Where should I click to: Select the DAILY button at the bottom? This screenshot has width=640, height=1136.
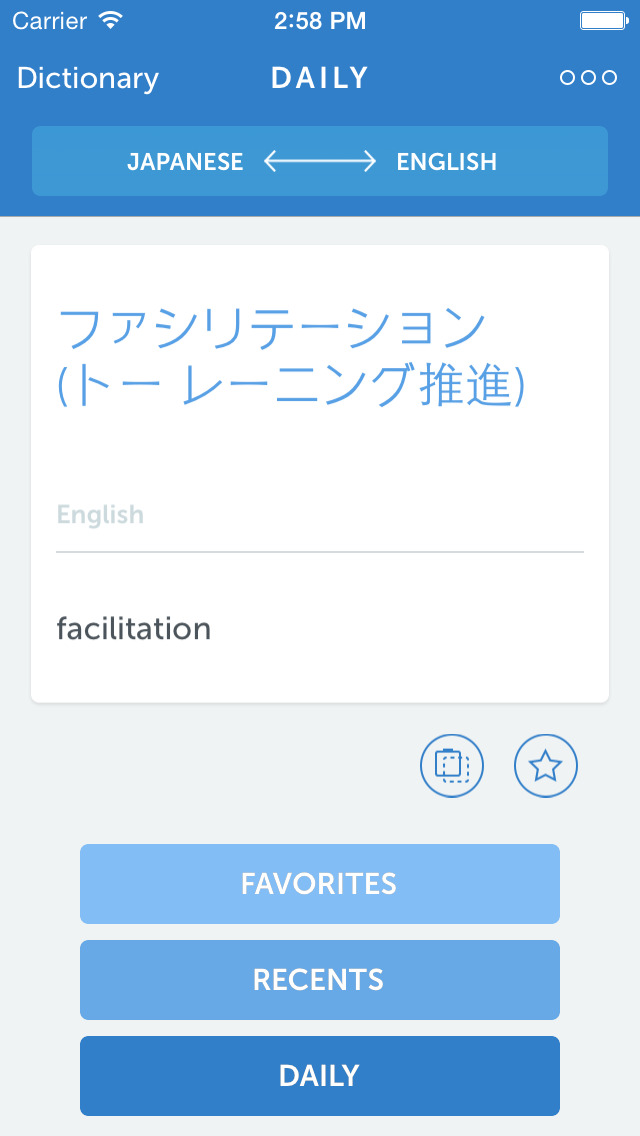click(320, 1076)
